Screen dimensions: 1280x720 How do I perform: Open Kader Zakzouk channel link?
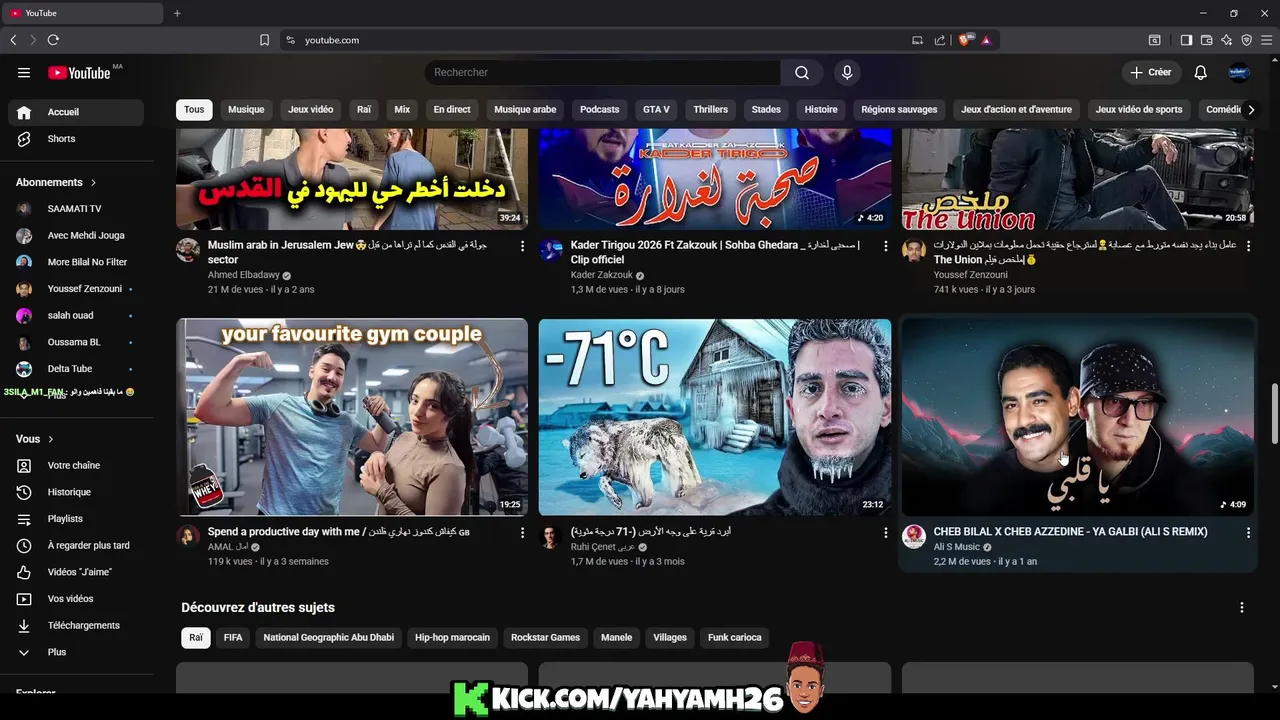(601, 275)
